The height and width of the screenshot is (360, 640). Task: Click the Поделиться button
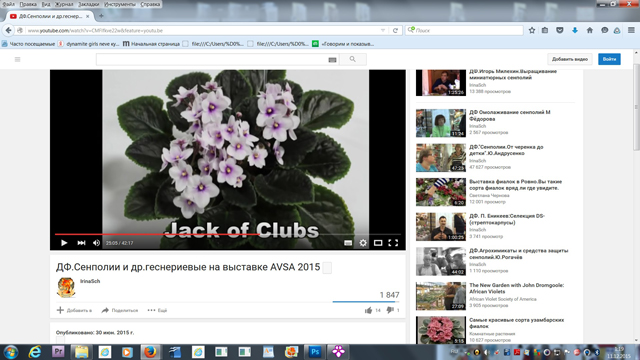click(120, 310)
